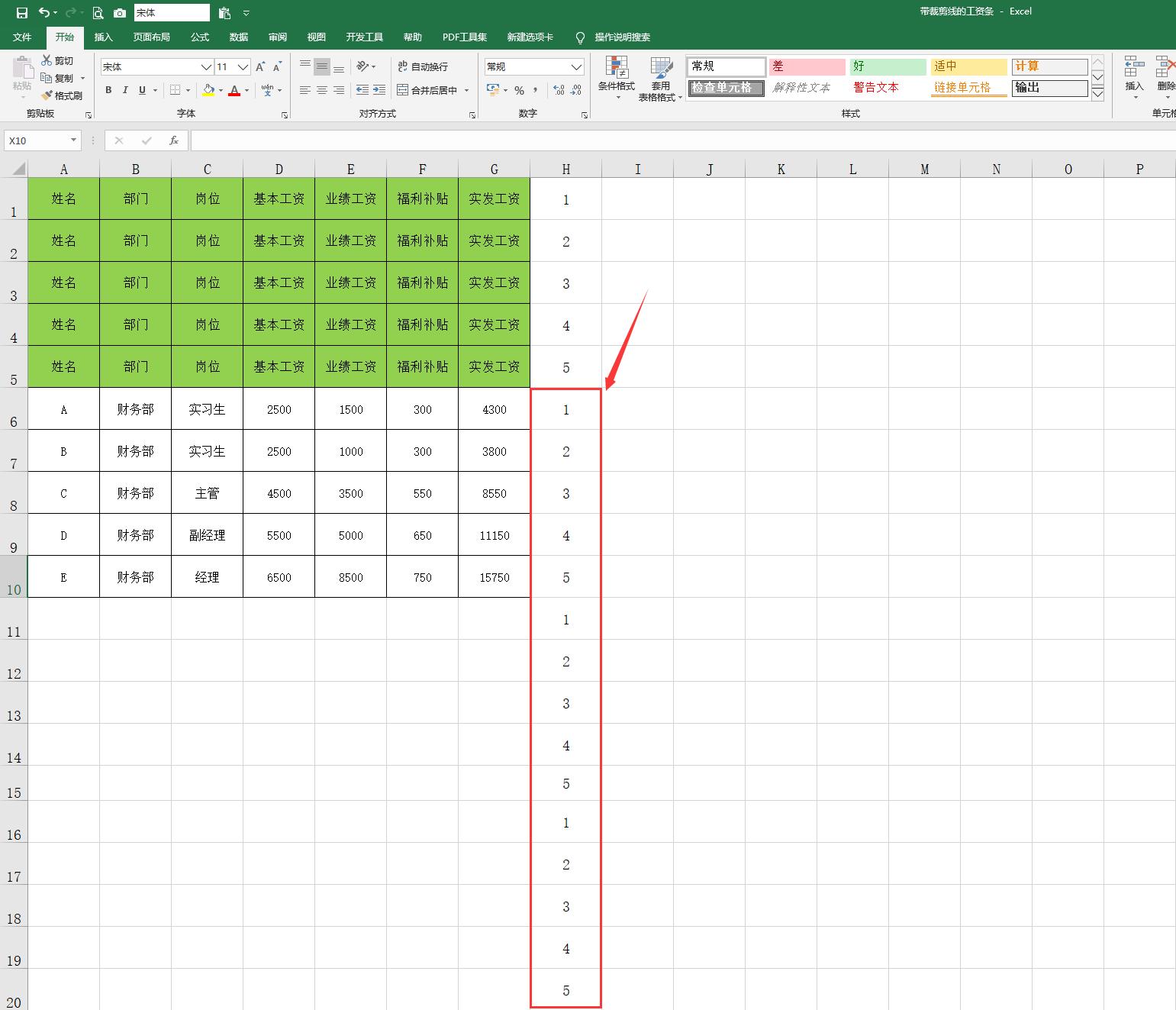The image size is (1176, 1010).
Task: Increase the cell indent
Action: click(379, 90)
